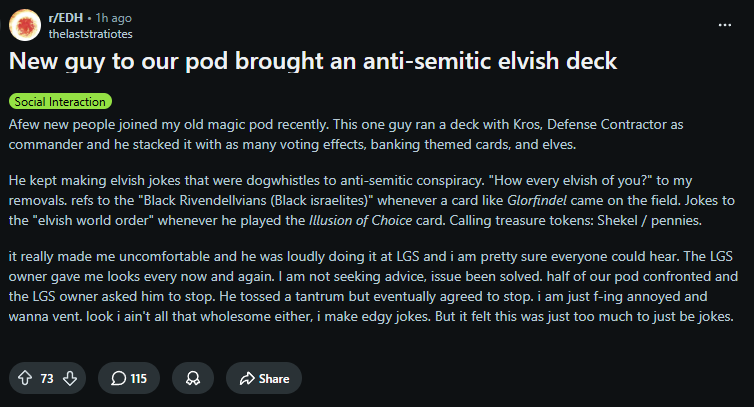The height and width of the screenshot is (407, 754).
Task: Upvote the anti-semitic elvish deck post
Action: (x=25, y=378)
